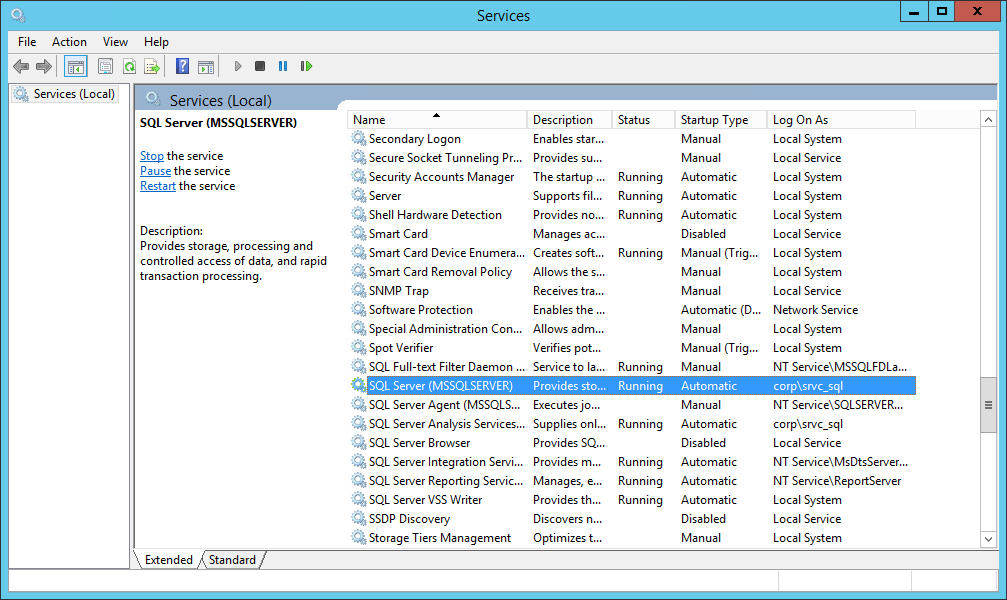Image resolution: width=1007 pixels, height=600 pixels.
Task: Select the SQL Full-text Filter Daemon row
Action: tap(633, 367)
